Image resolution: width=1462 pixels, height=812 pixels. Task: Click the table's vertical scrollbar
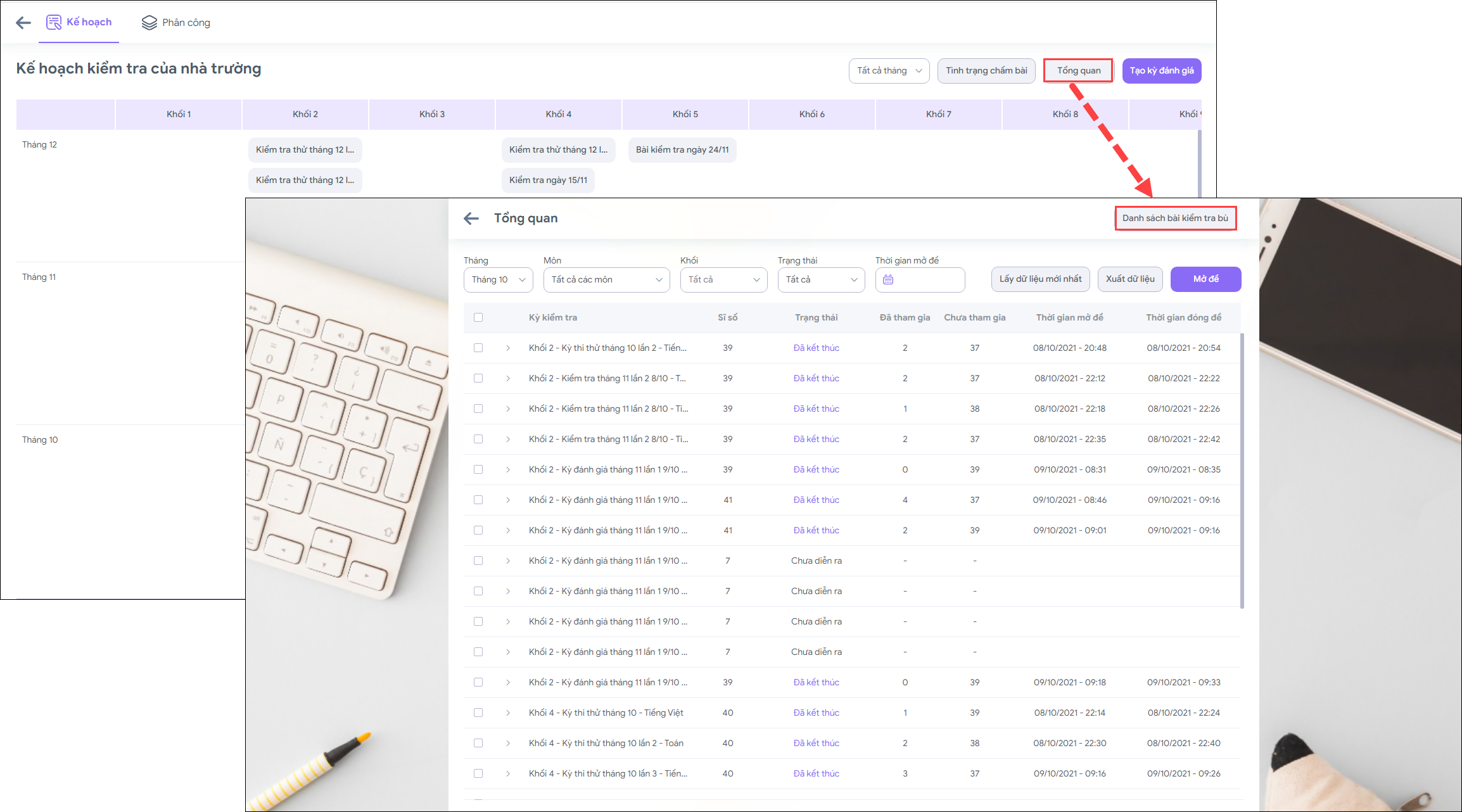click(x=1242, y=469)
